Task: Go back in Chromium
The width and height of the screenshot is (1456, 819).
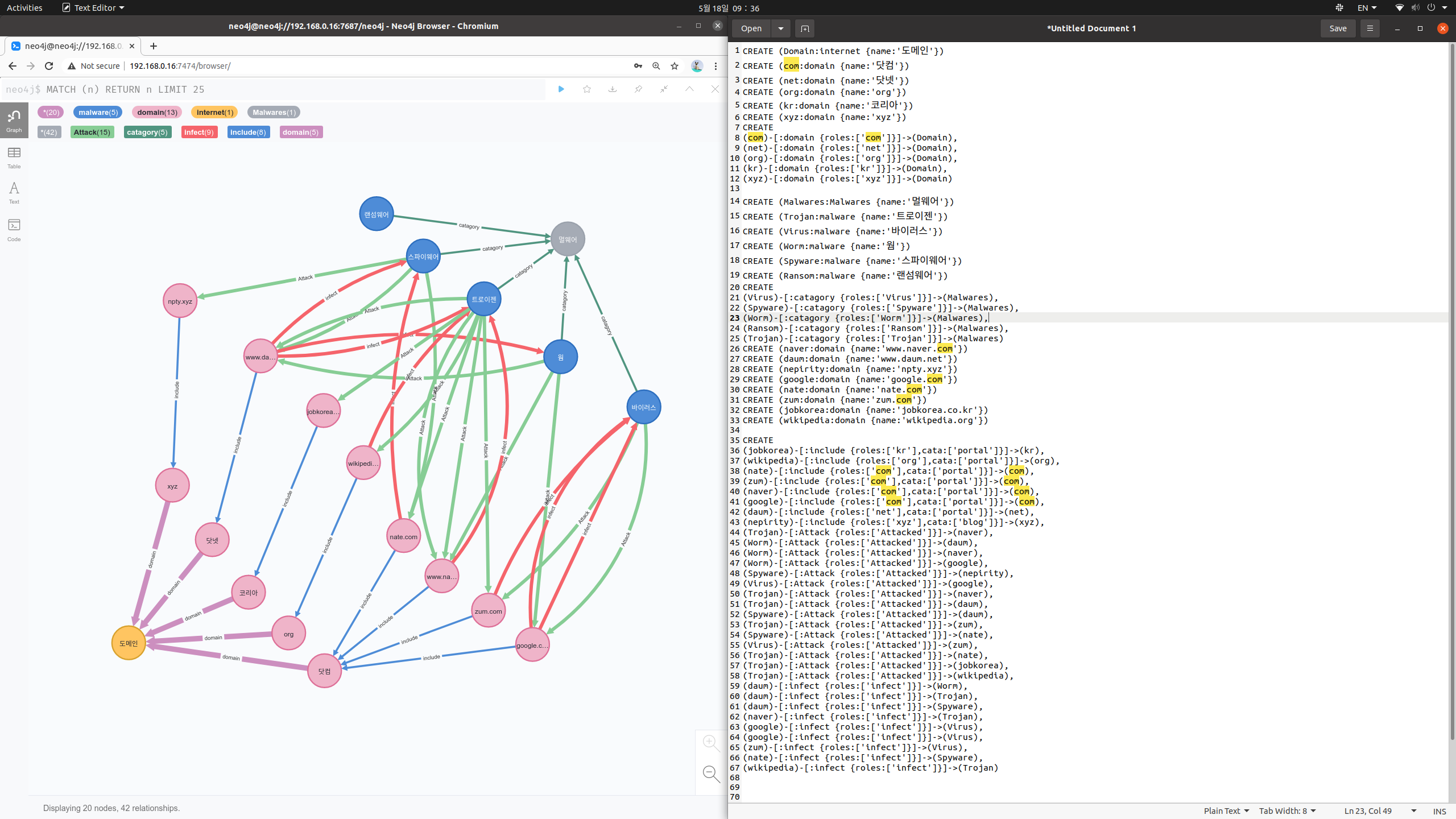Action: (12, 66)
